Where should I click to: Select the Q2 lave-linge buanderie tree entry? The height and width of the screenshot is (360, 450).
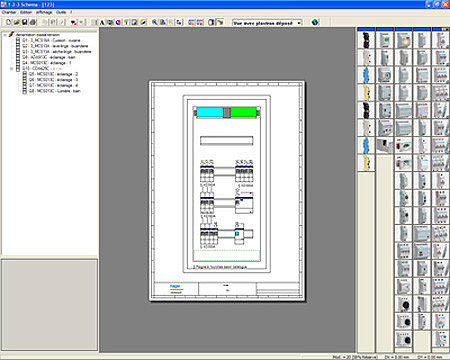tap(55, 46)
